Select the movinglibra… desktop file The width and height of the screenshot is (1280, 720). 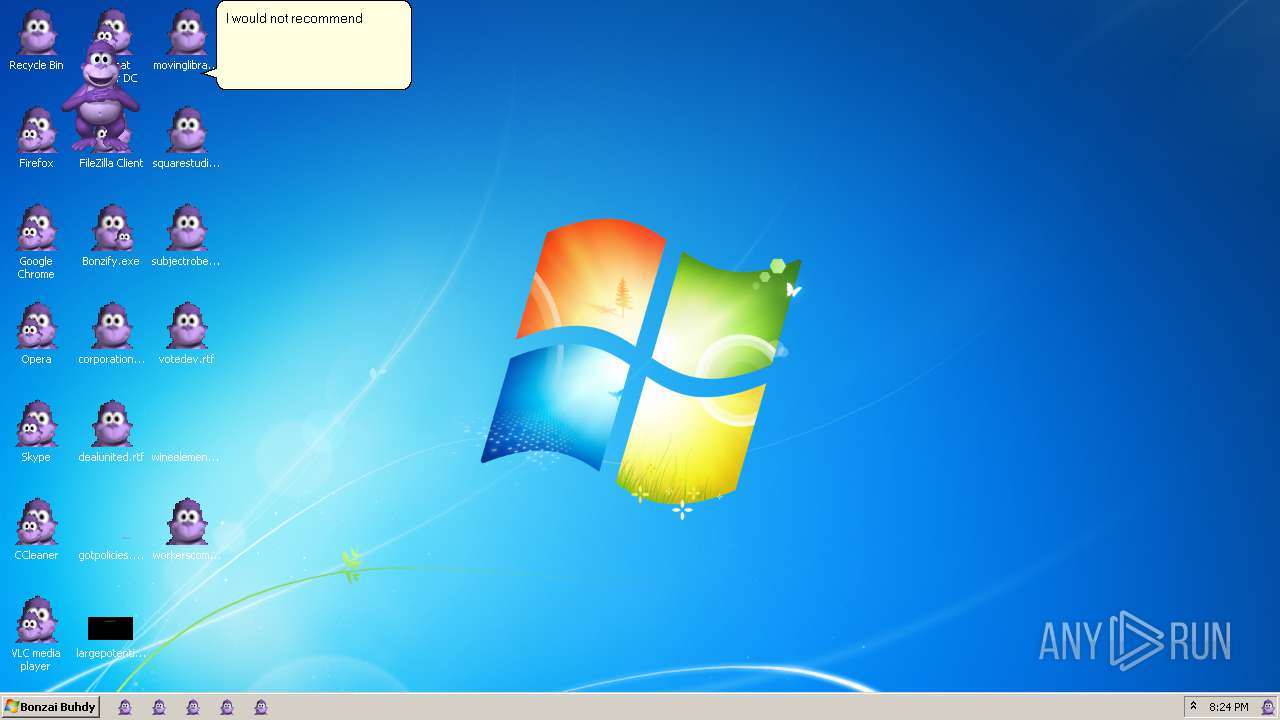(x=186, y=41)
